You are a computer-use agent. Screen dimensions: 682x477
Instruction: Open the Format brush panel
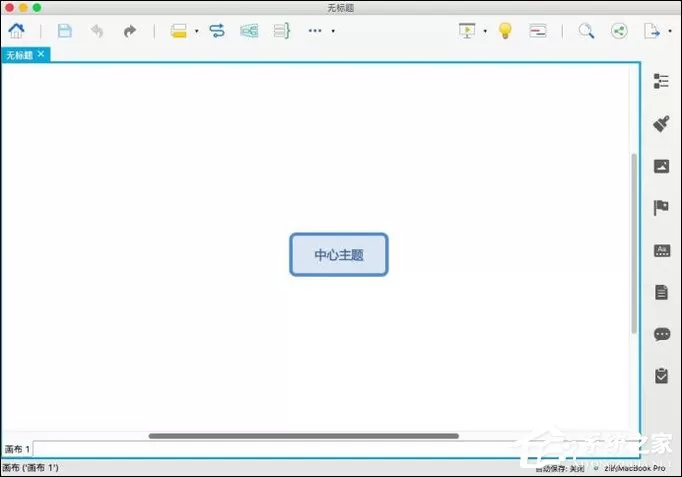(661, 123)
